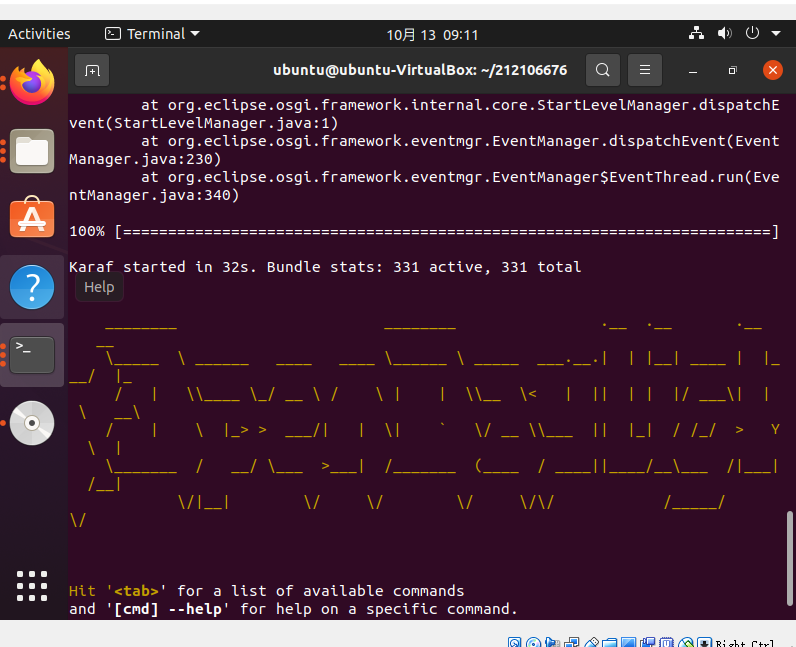Click VirtualBox audio status icon
This screenshot has width=796, height=647.
click(552, 642)
